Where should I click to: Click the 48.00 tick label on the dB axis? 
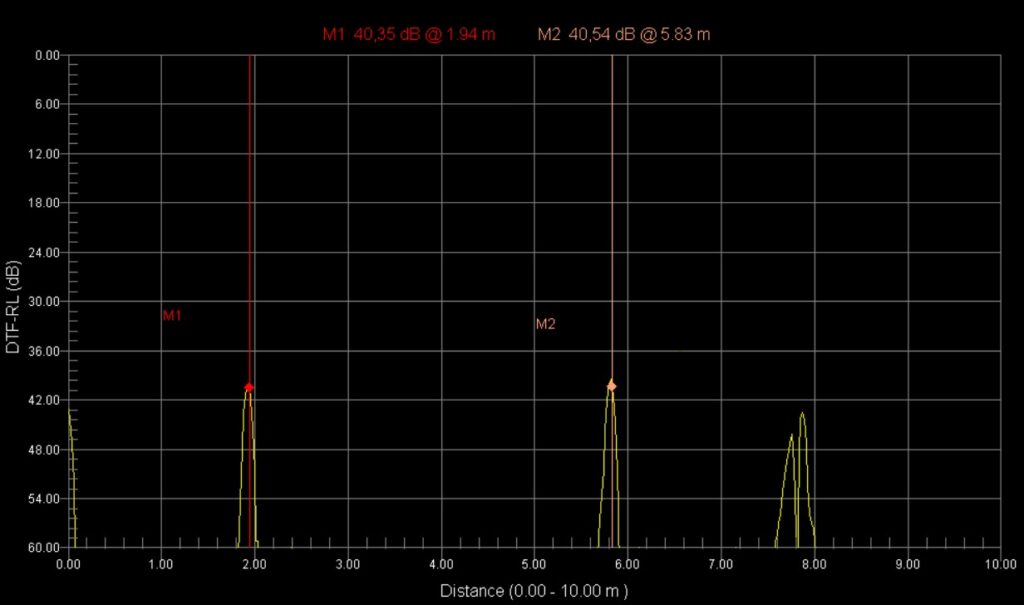click(x=48, y=450)
